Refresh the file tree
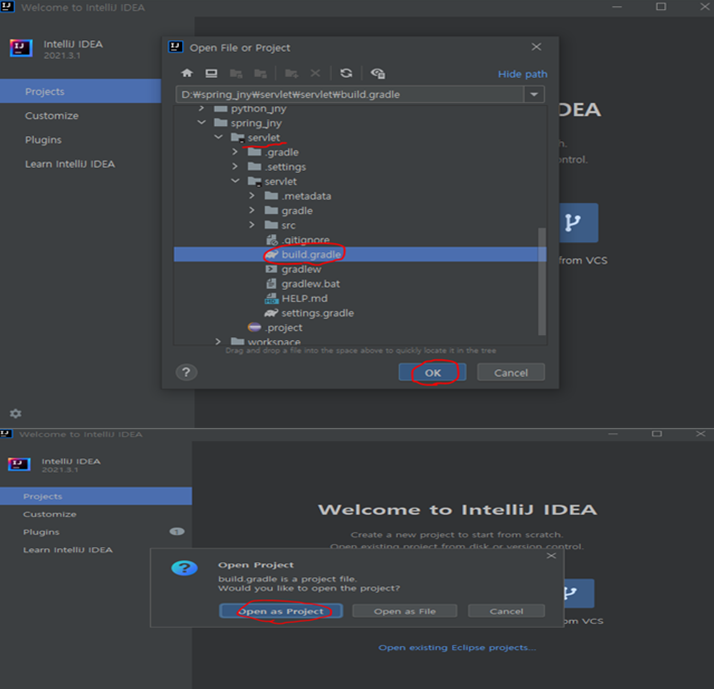714x689 pixels. click(346, 73)
